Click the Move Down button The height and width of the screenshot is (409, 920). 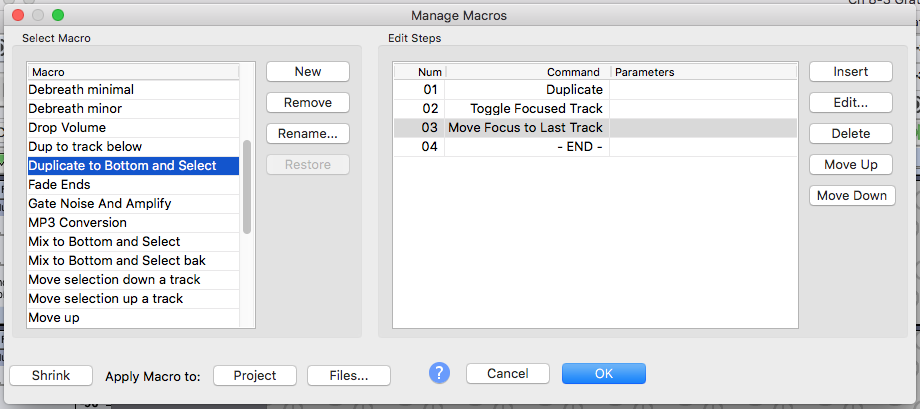852,196
